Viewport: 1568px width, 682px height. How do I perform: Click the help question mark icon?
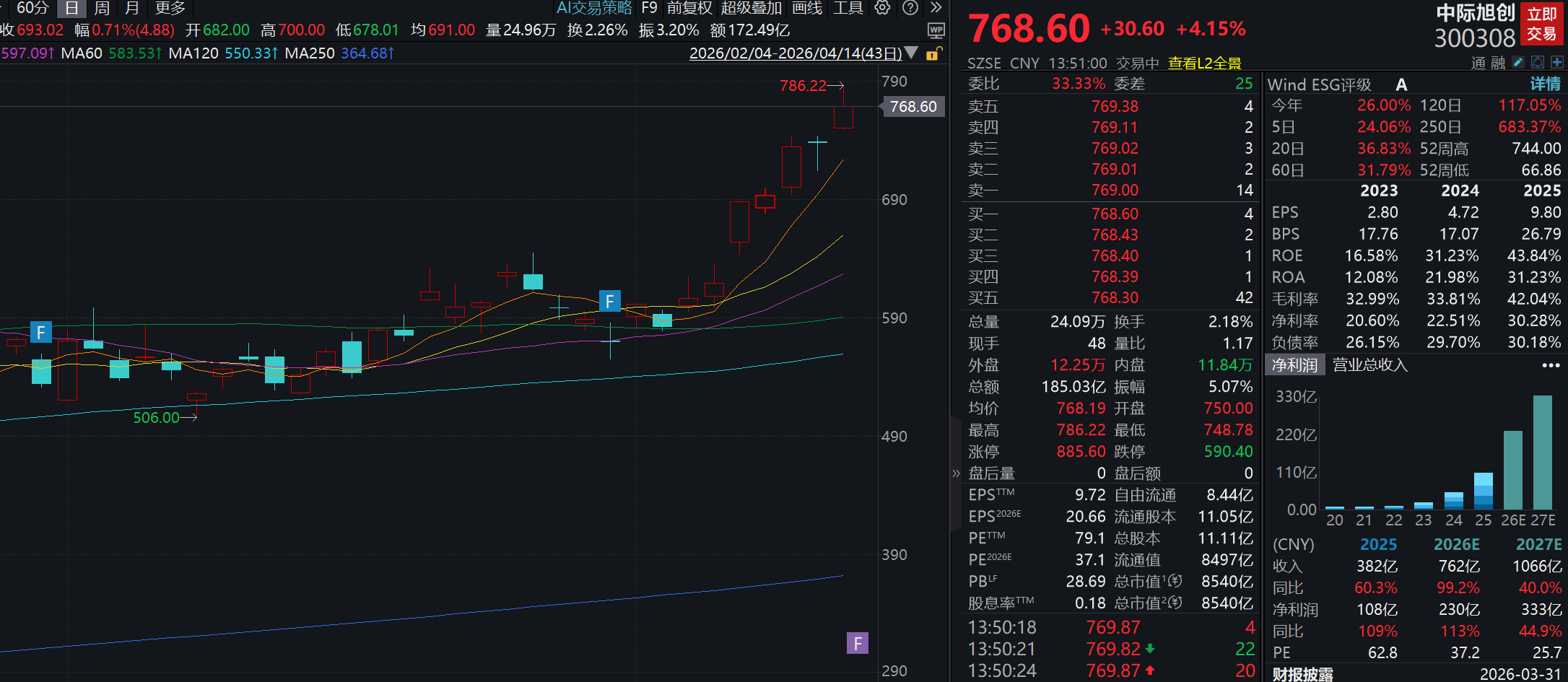pyautogui.click(x=911, y=8)
